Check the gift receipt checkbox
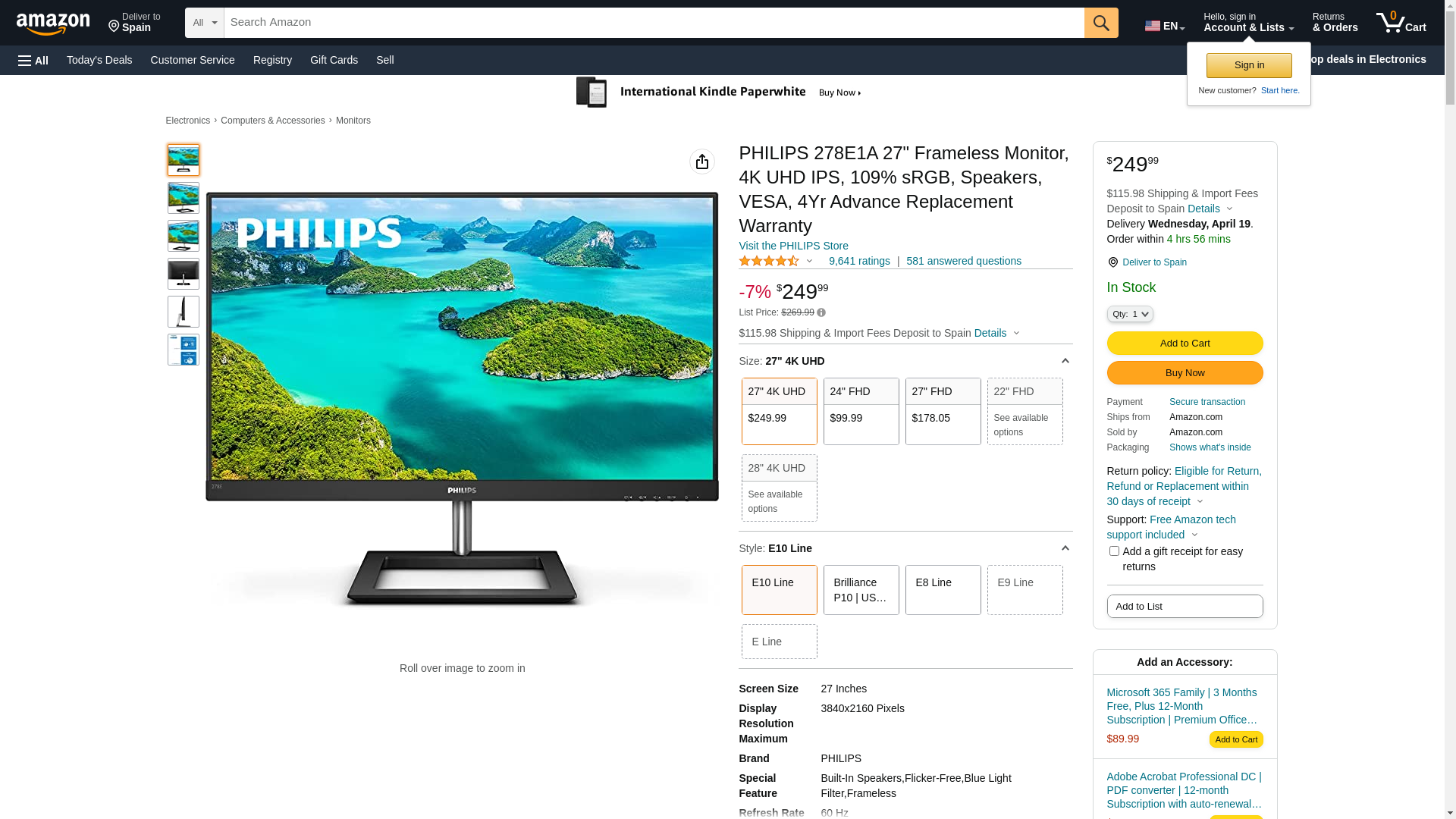1456x819 pixels. (x=1114, y=551)
